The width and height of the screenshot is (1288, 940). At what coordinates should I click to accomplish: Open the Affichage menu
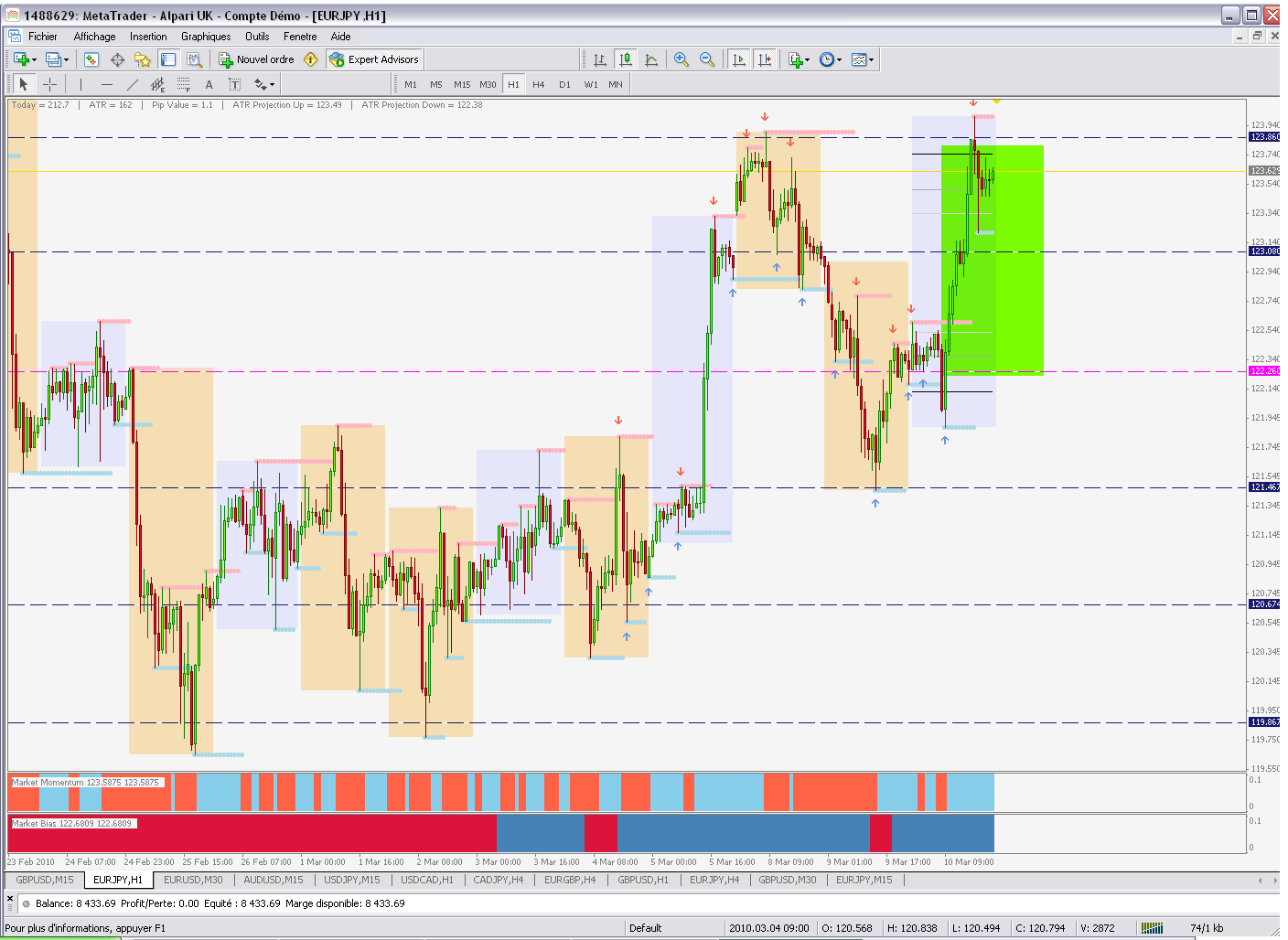point(95,37)
